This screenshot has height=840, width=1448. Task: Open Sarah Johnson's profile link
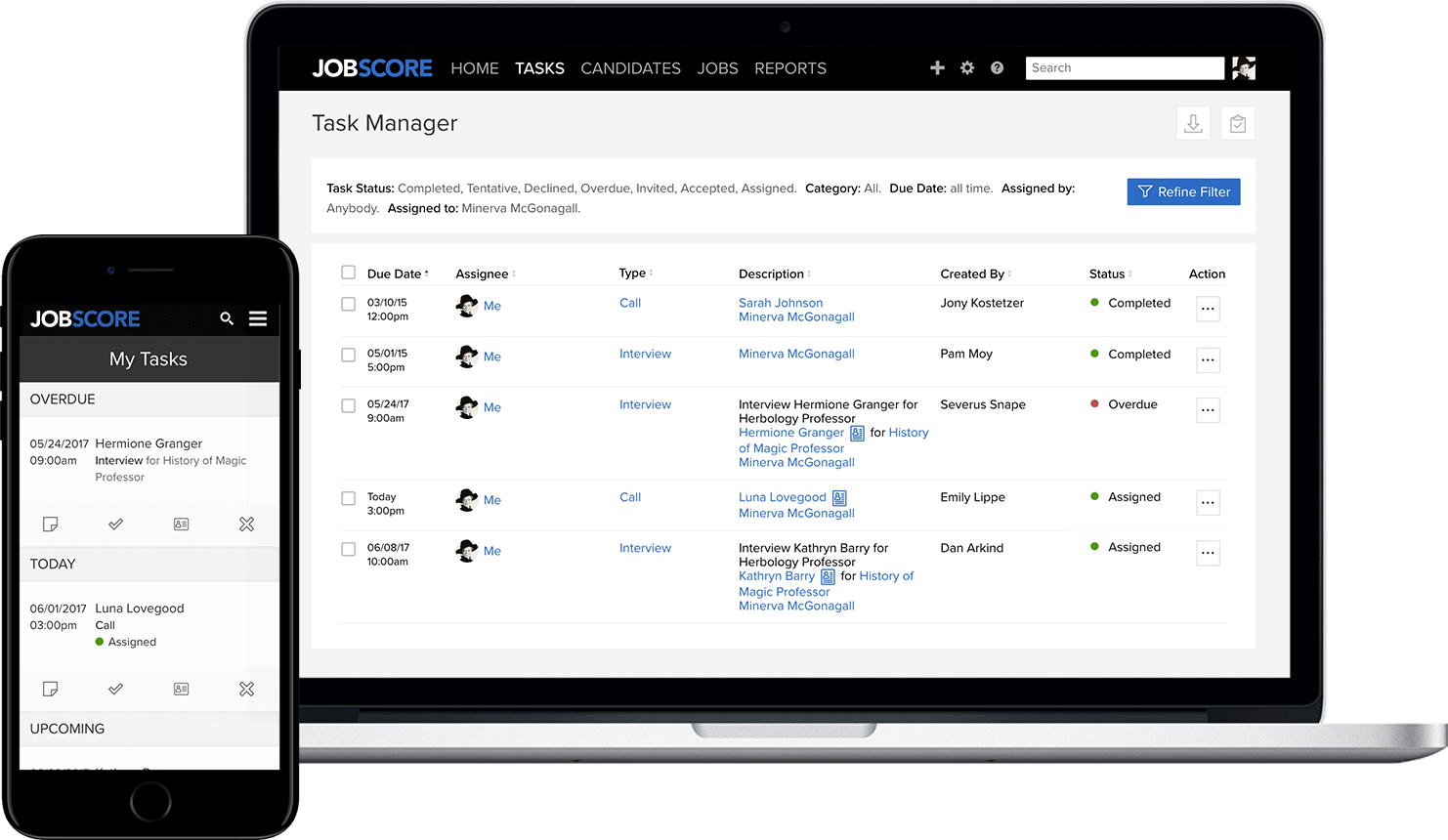click(781, 303)
